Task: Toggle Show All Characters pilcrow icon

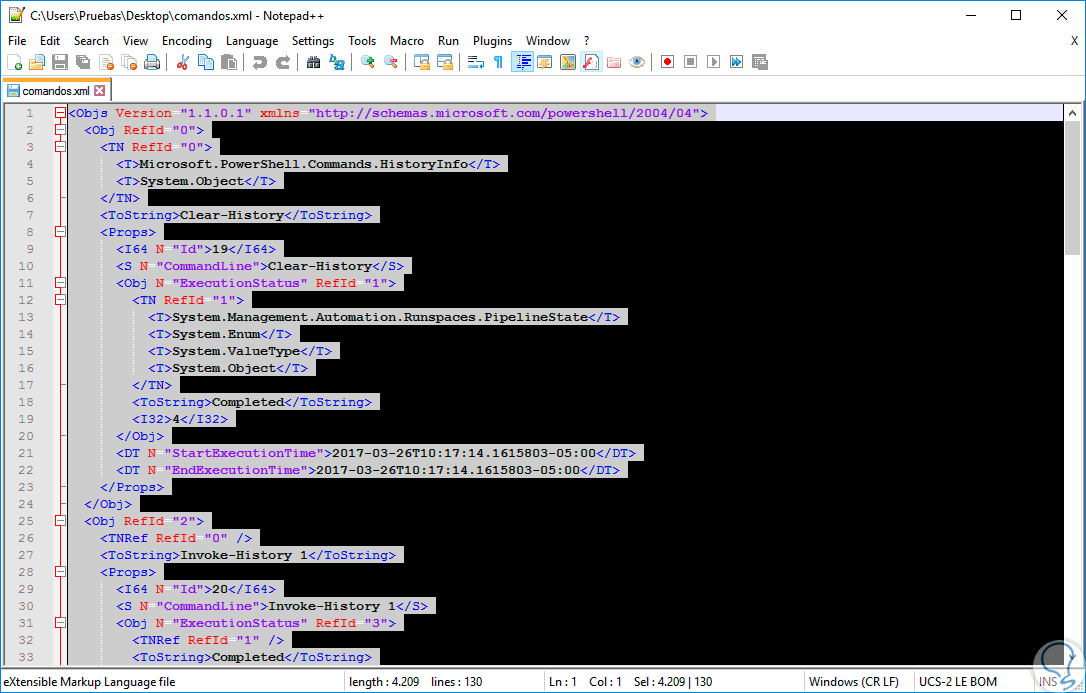Action: coord(498,62)
